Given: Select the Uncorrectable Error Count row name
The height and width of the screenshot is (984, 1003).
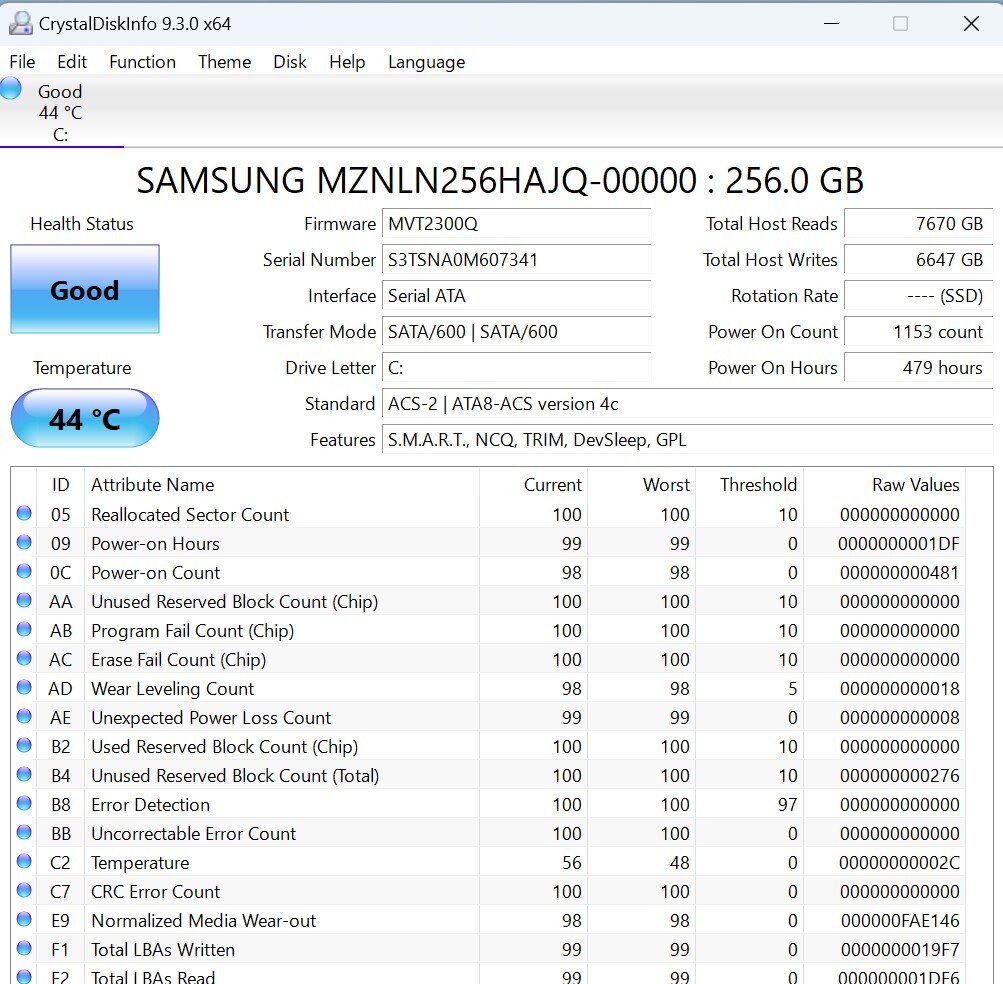Looking at the screenshot, I should tap(194, 834).
